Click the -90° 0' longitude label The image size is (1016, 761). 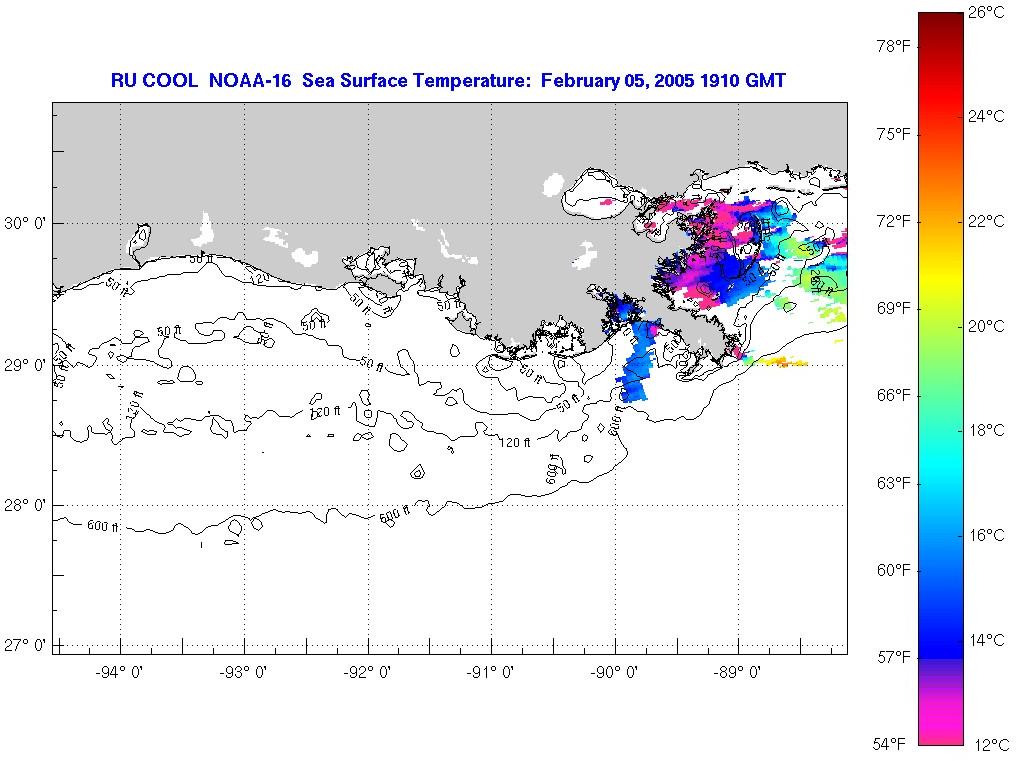click(614, 673)
